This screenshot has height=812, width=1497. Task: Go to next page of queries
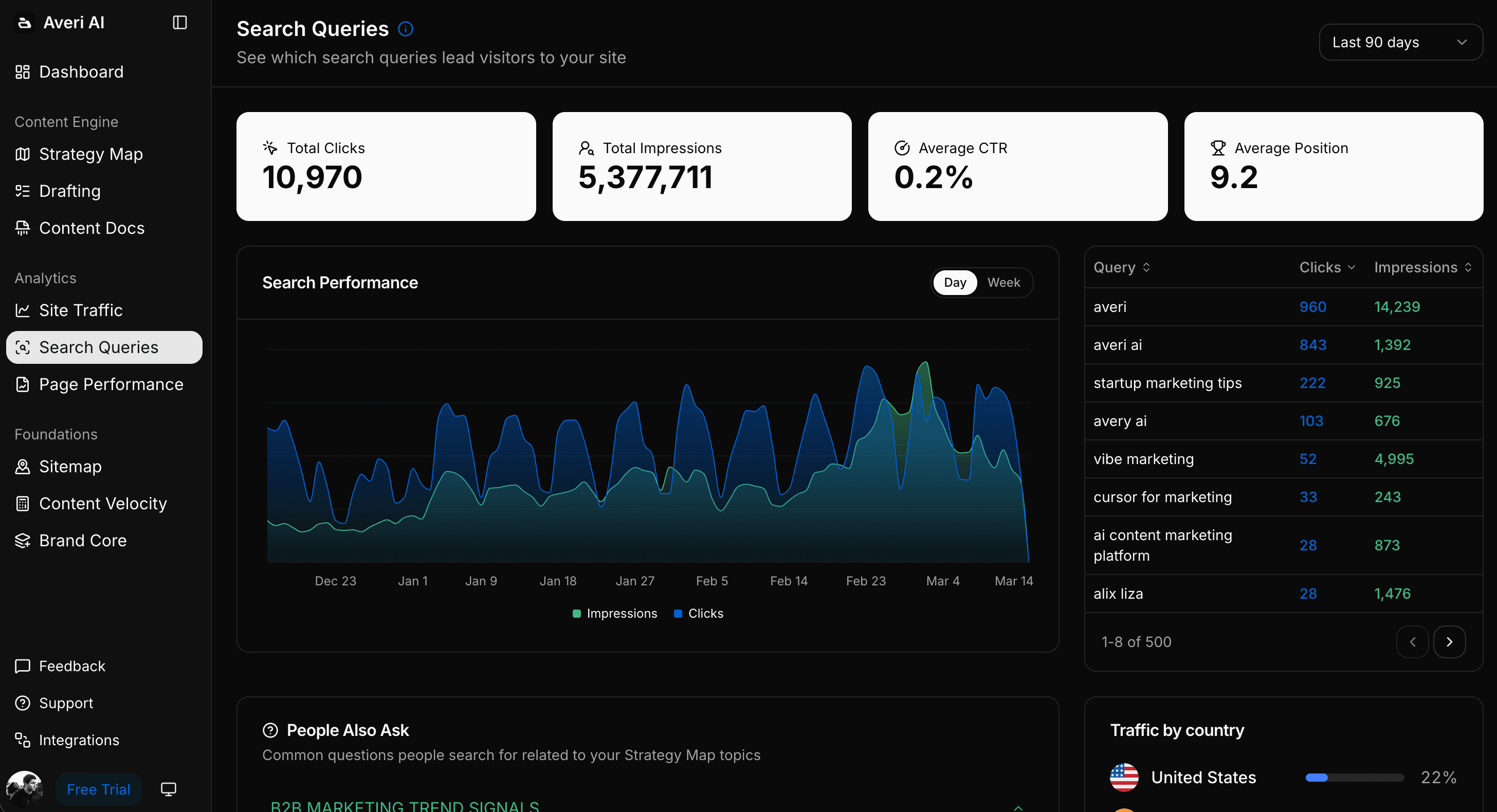click(x=1449, y=642)
